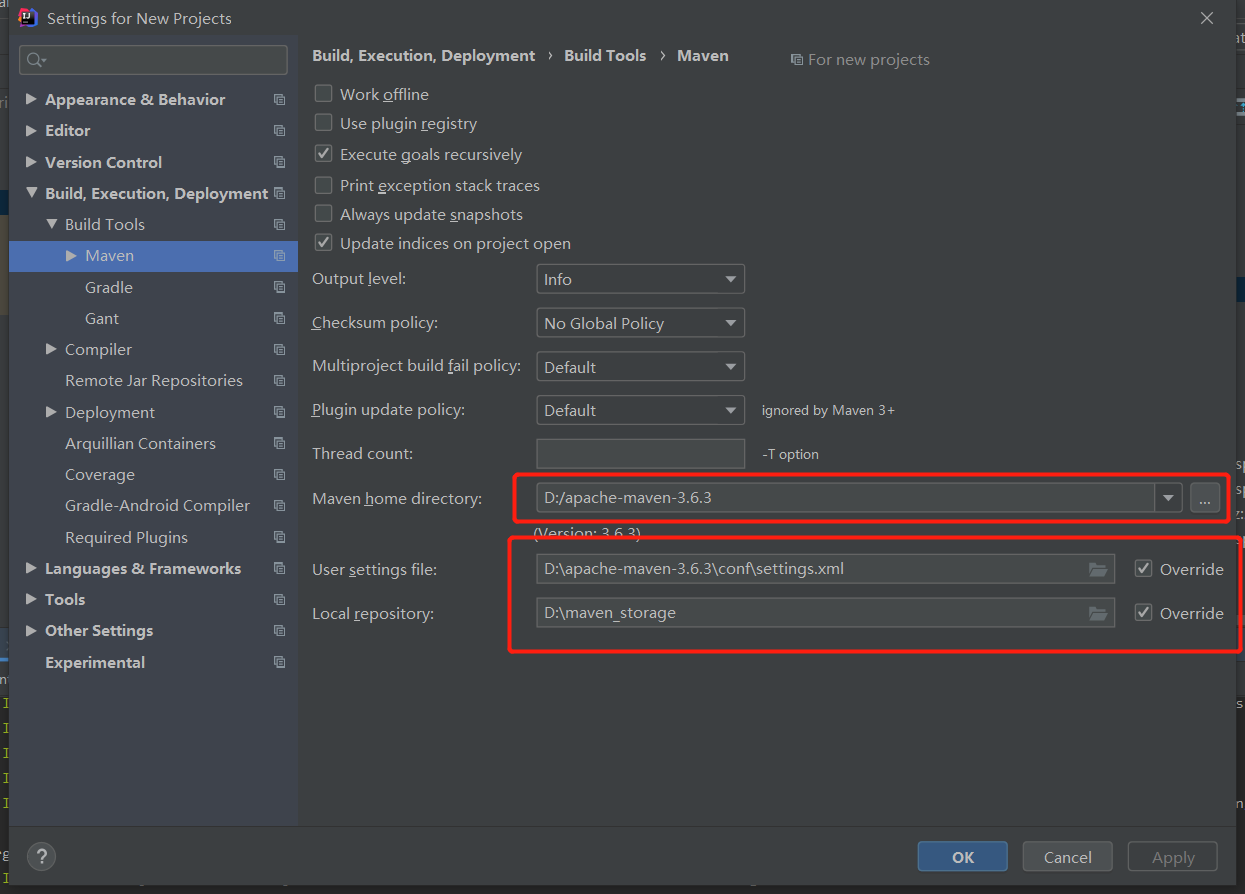
Task: Browse for local repository via folder icon
Action: (1098, 613)
